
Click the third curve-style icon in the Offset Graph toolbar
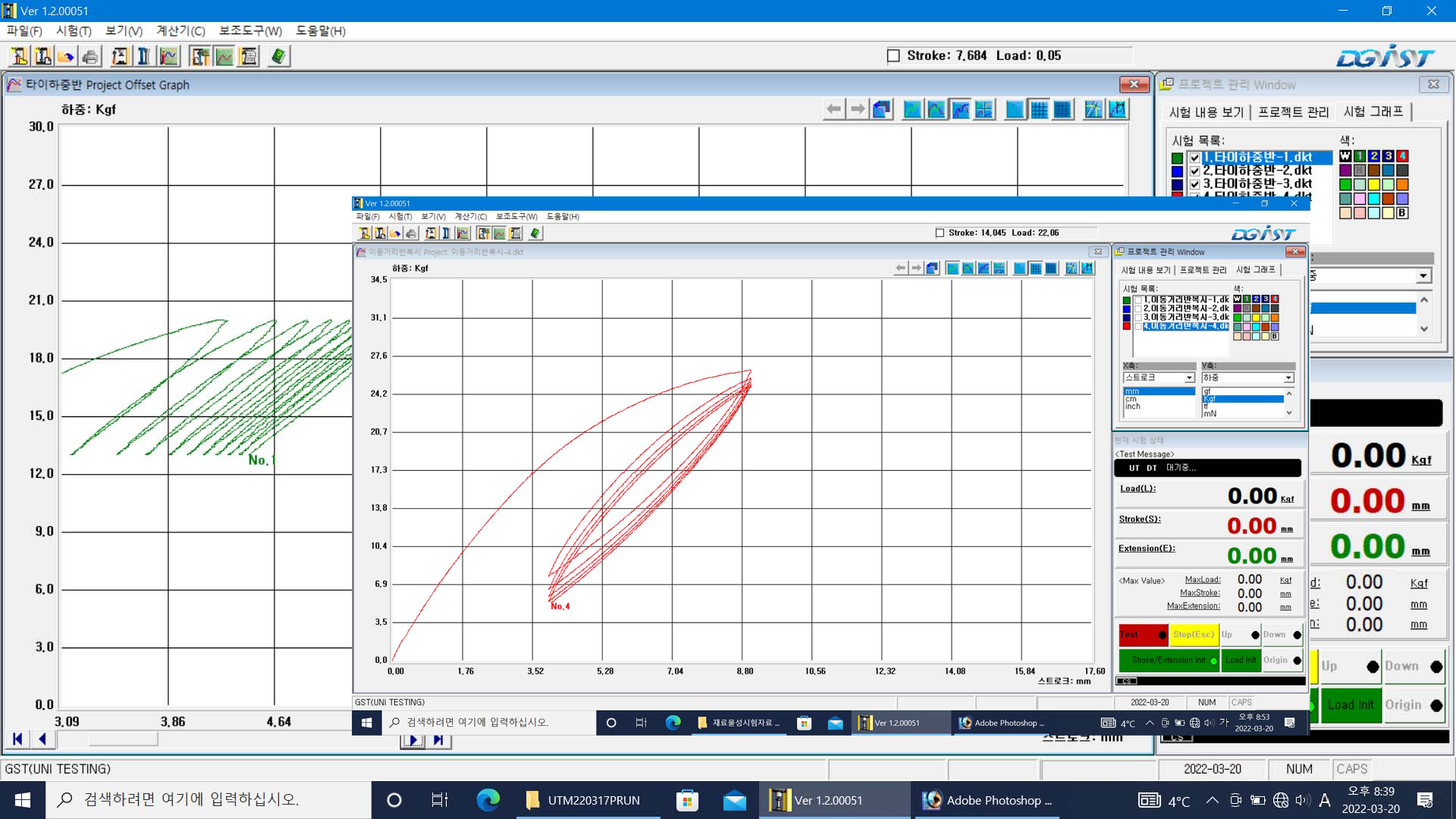pos(960,109)
